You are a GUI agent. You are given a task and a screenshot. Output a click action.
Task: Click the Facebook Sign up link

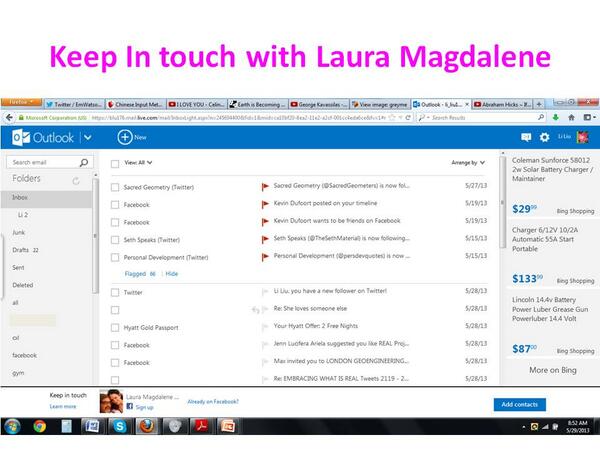click(x=144, y=407)
